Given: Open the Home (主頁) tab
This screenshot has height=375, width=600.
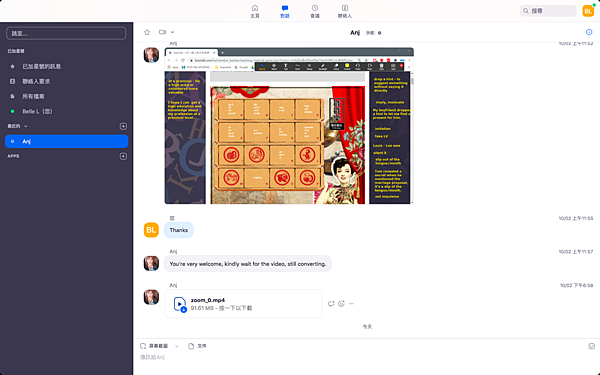Looking at the screenshot, I should point(255,11).
